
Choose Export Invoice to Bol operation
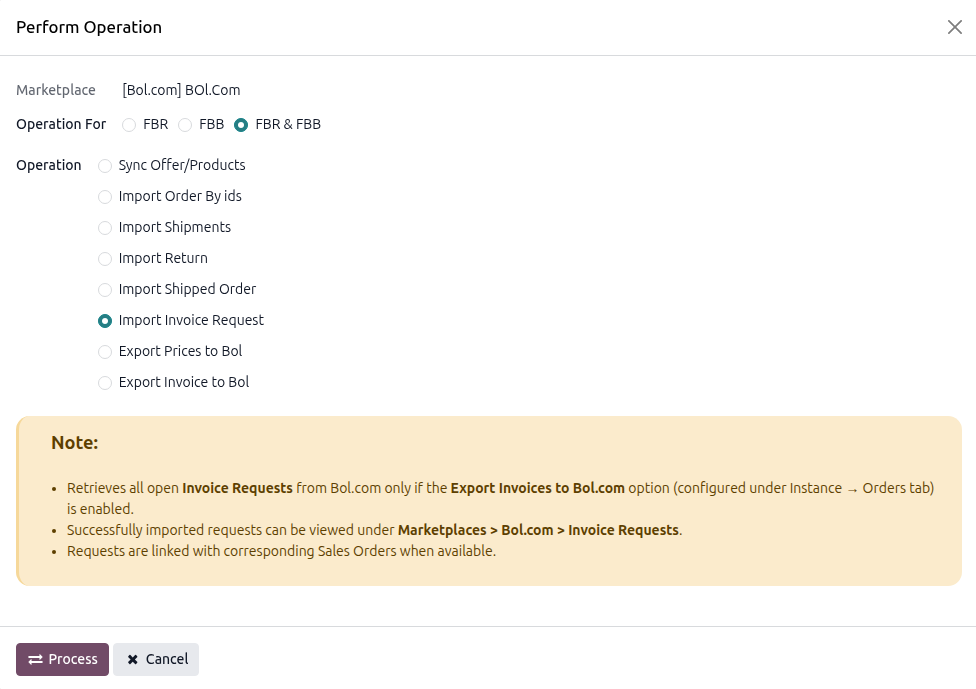(105, 383)
